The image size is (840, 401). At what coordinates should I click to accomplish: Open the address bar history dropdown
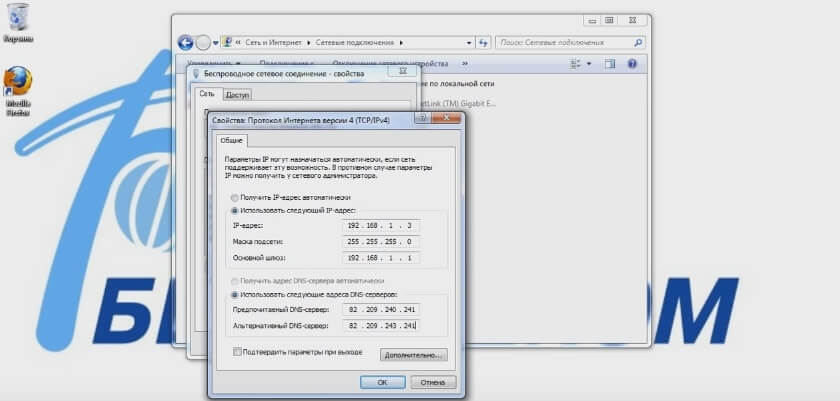[x=469, y=42]
